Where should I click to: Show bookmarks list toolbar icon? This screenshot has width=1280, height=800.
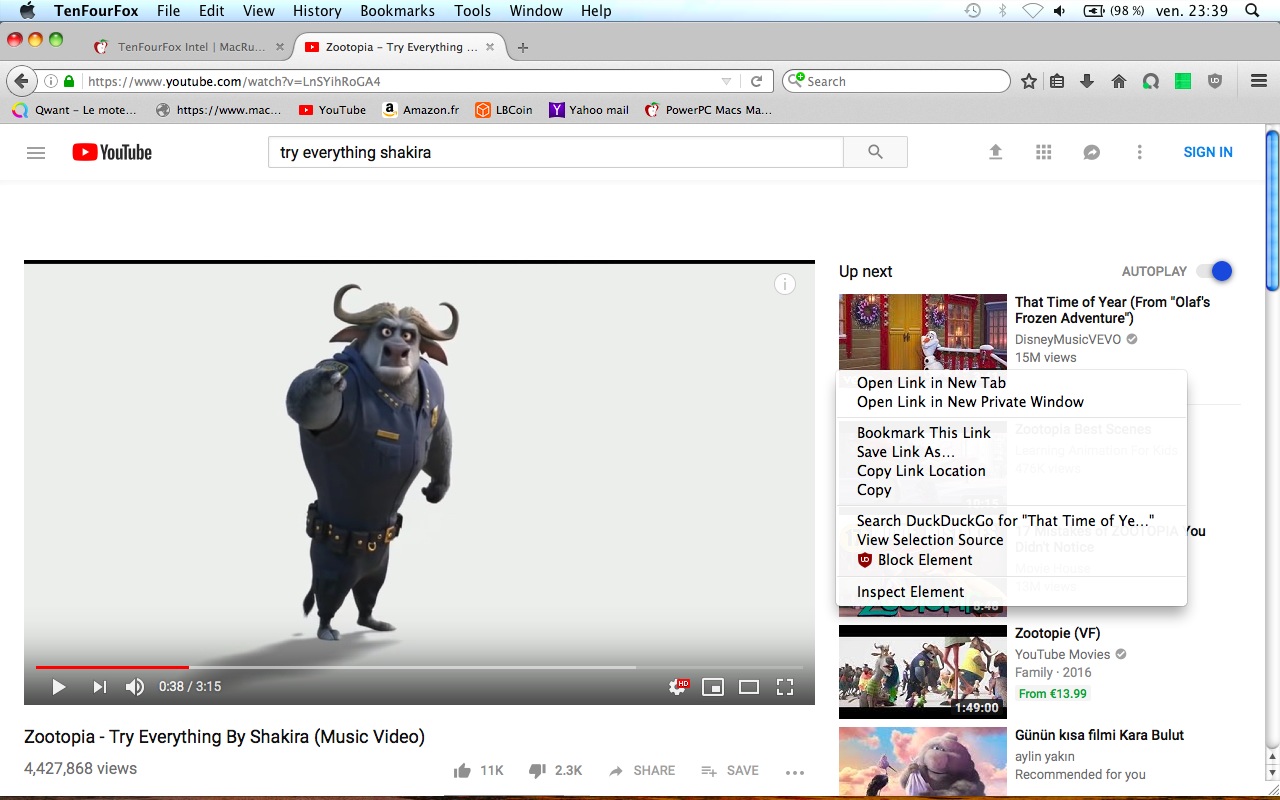pos(1057,81)
